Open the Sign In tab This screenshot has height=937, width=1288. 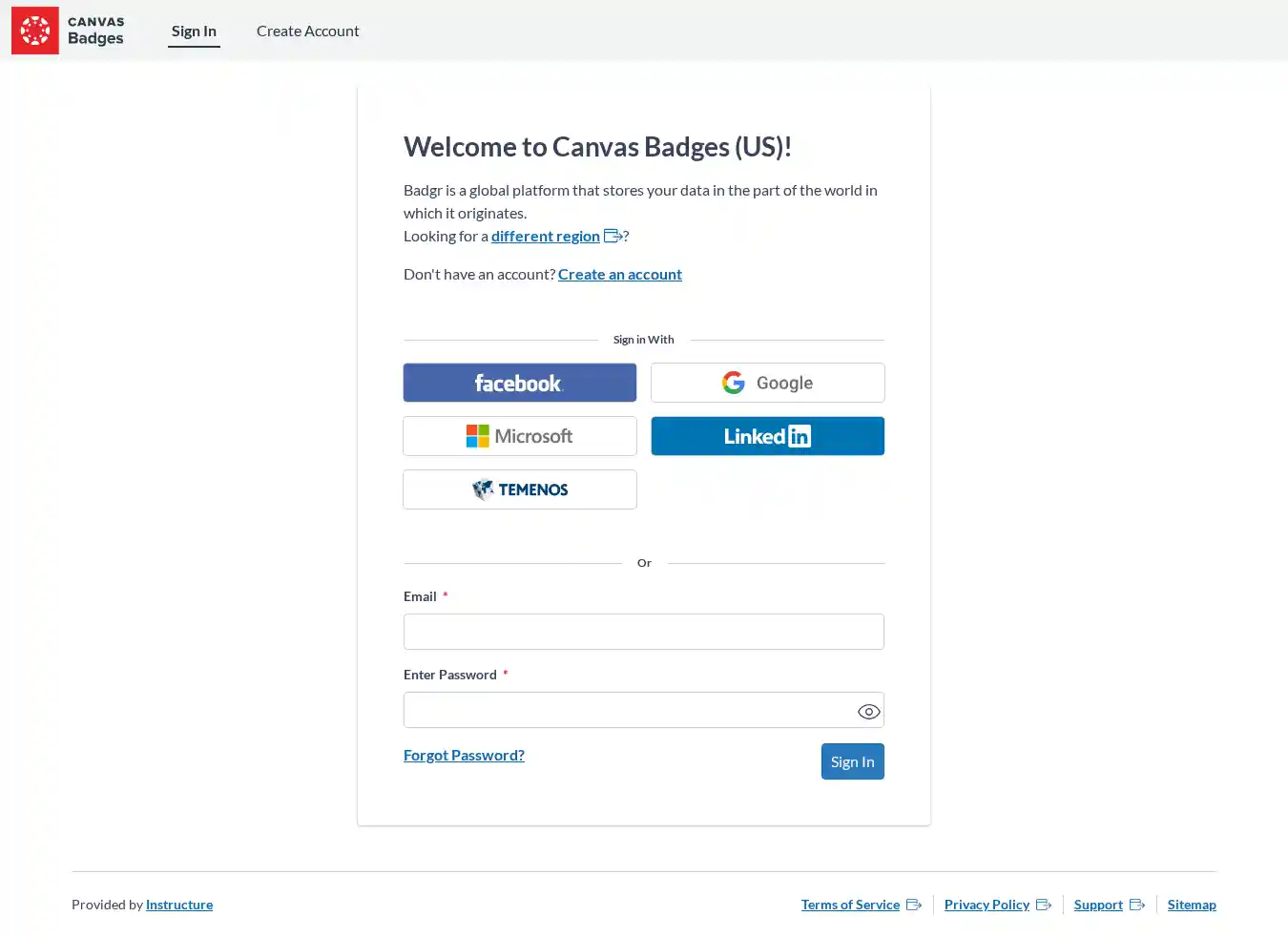point(194,31)
